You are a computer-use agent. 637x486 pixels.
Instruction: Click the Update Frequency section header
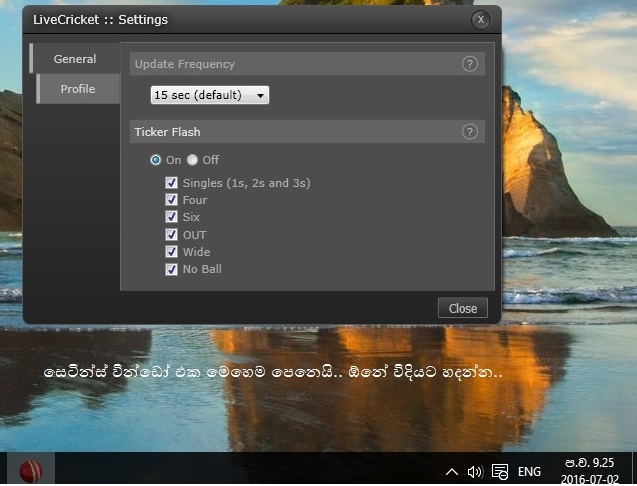(x=307, y=64)
